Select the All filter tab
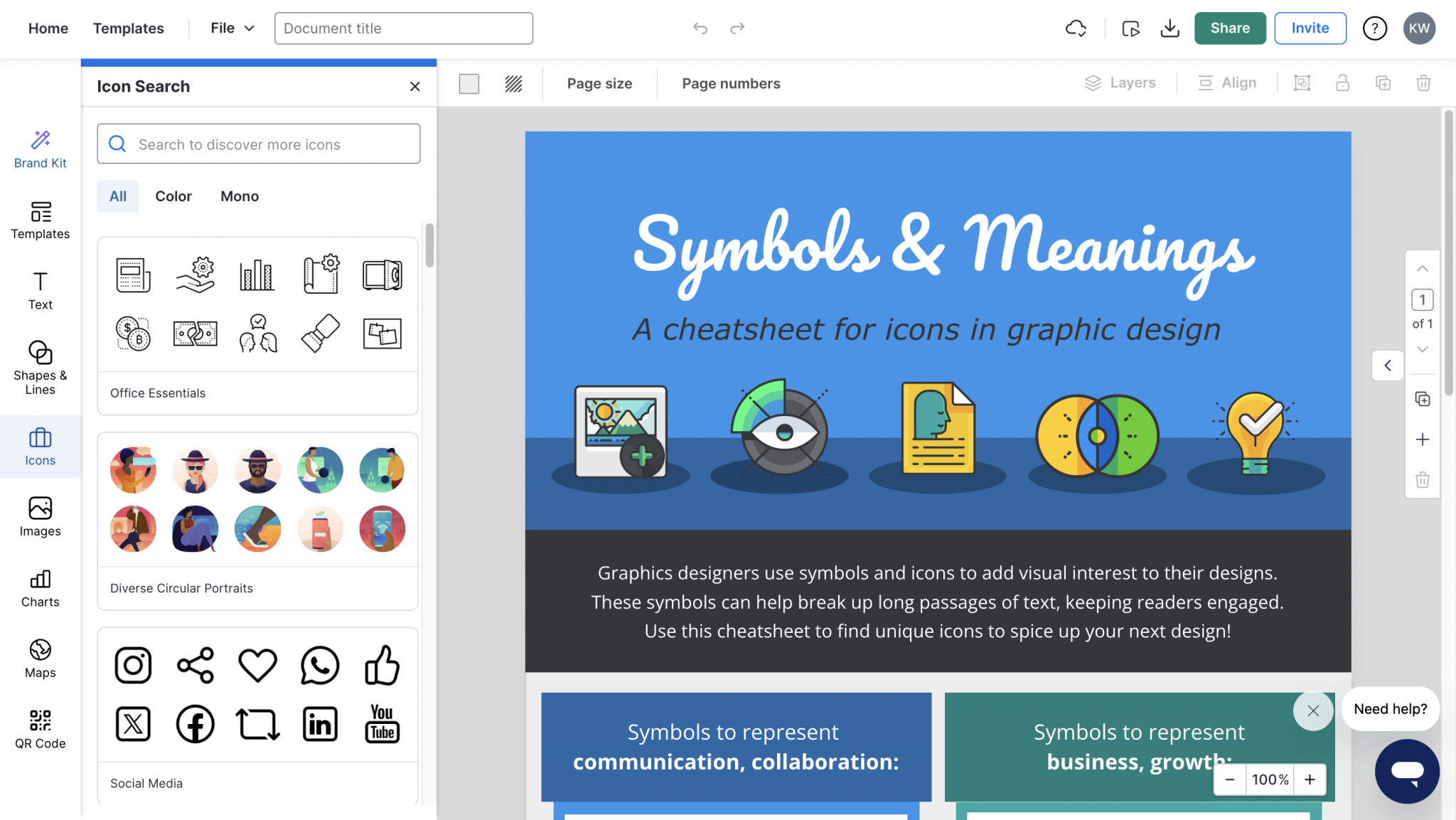Image resolution: width=1456 pixels, height=820 pixels. (118, 196)
